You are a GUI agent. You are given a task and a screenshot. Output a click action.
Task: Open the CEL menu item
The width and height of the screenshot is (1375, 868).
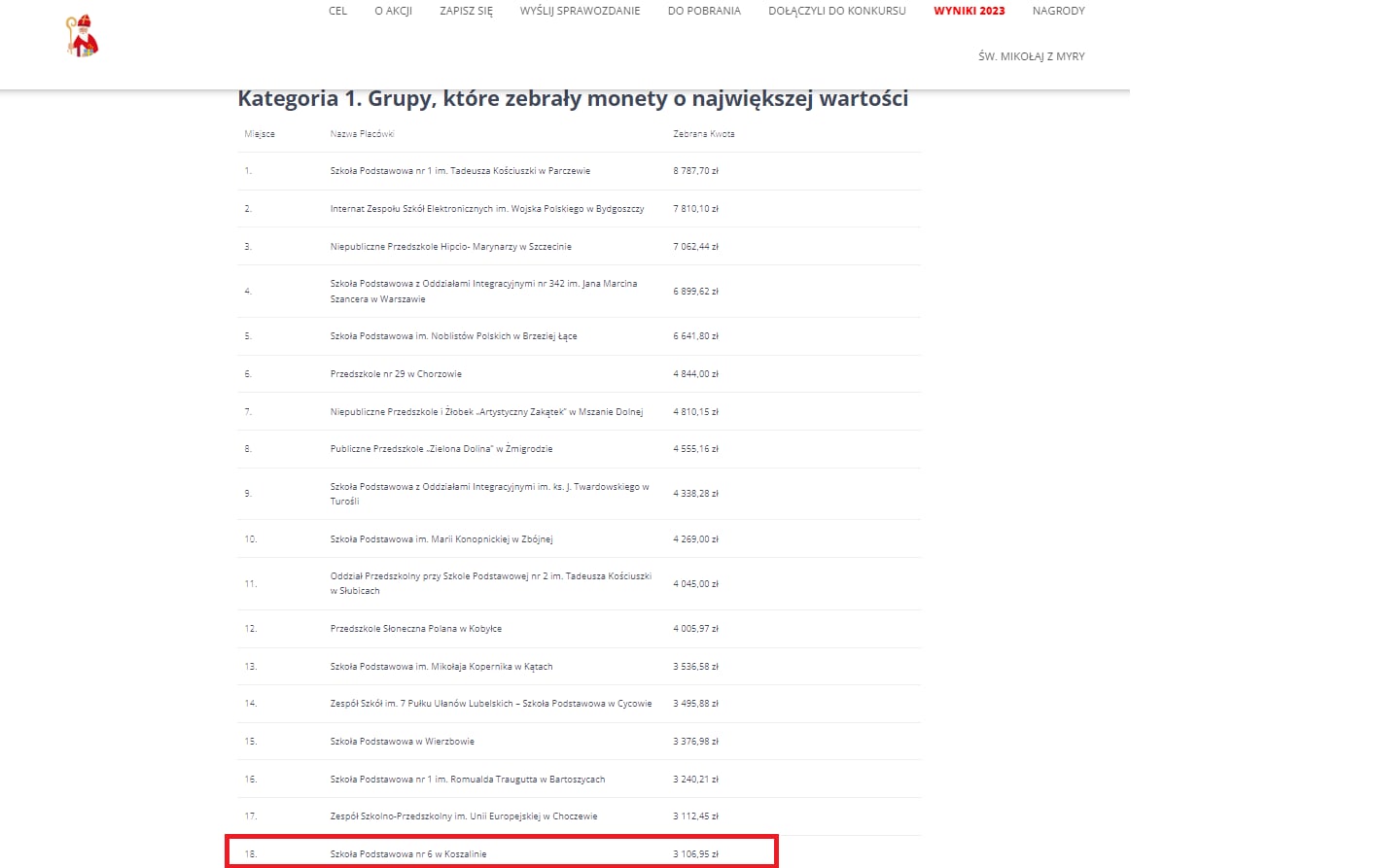click(337, 11)
